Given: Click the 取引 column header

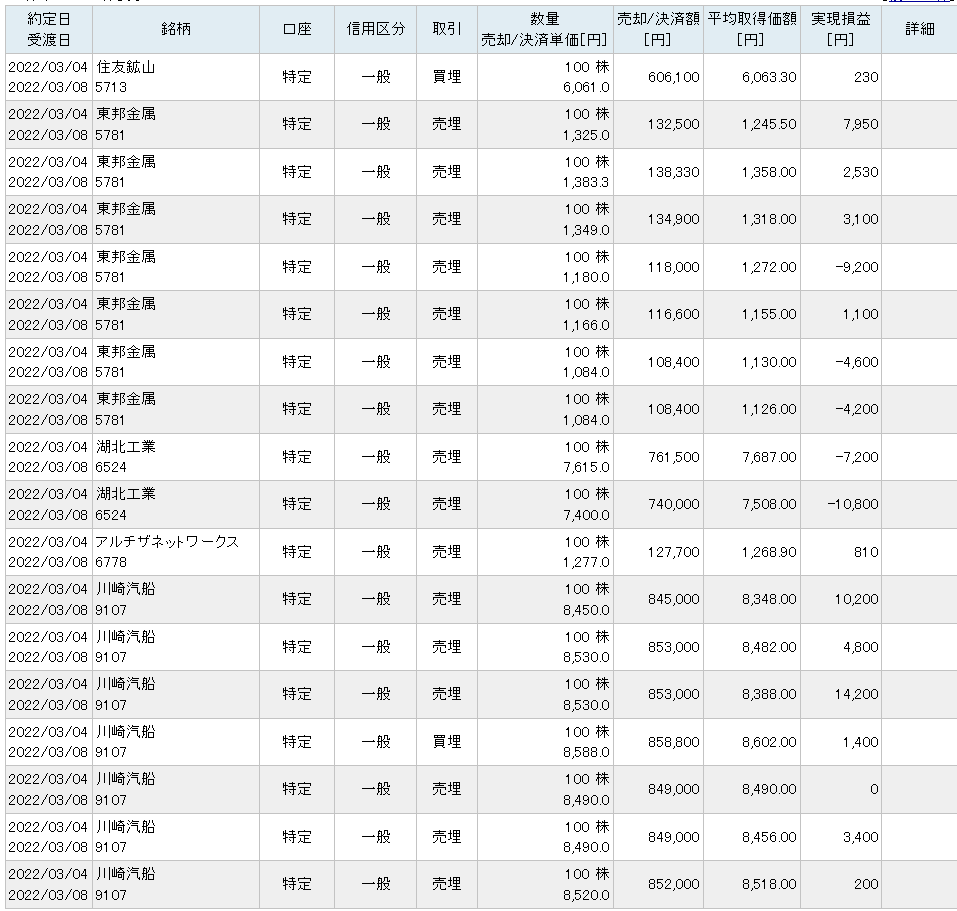Looking at the screenshot, I should tap(447, 29).
